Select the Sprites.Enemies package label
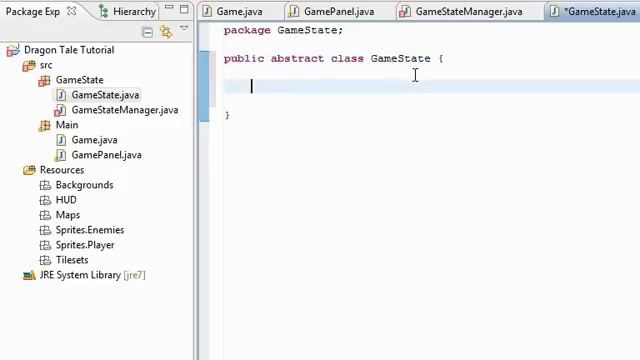Screen dimensions: 640x360 [90, 230]
